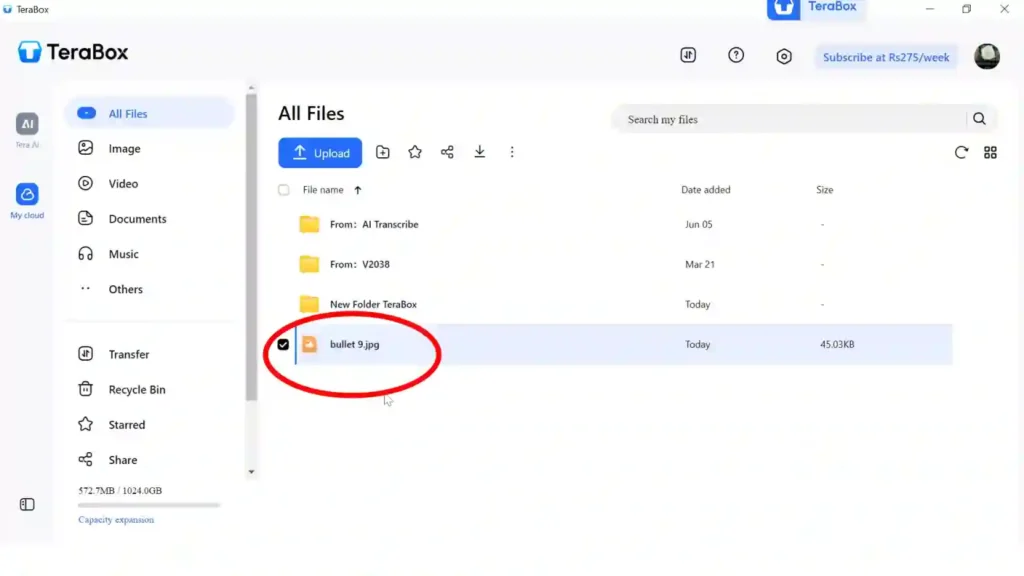1024x576 pixels.
Task: Click the Date added column header
Action: (x=705, y=190)
